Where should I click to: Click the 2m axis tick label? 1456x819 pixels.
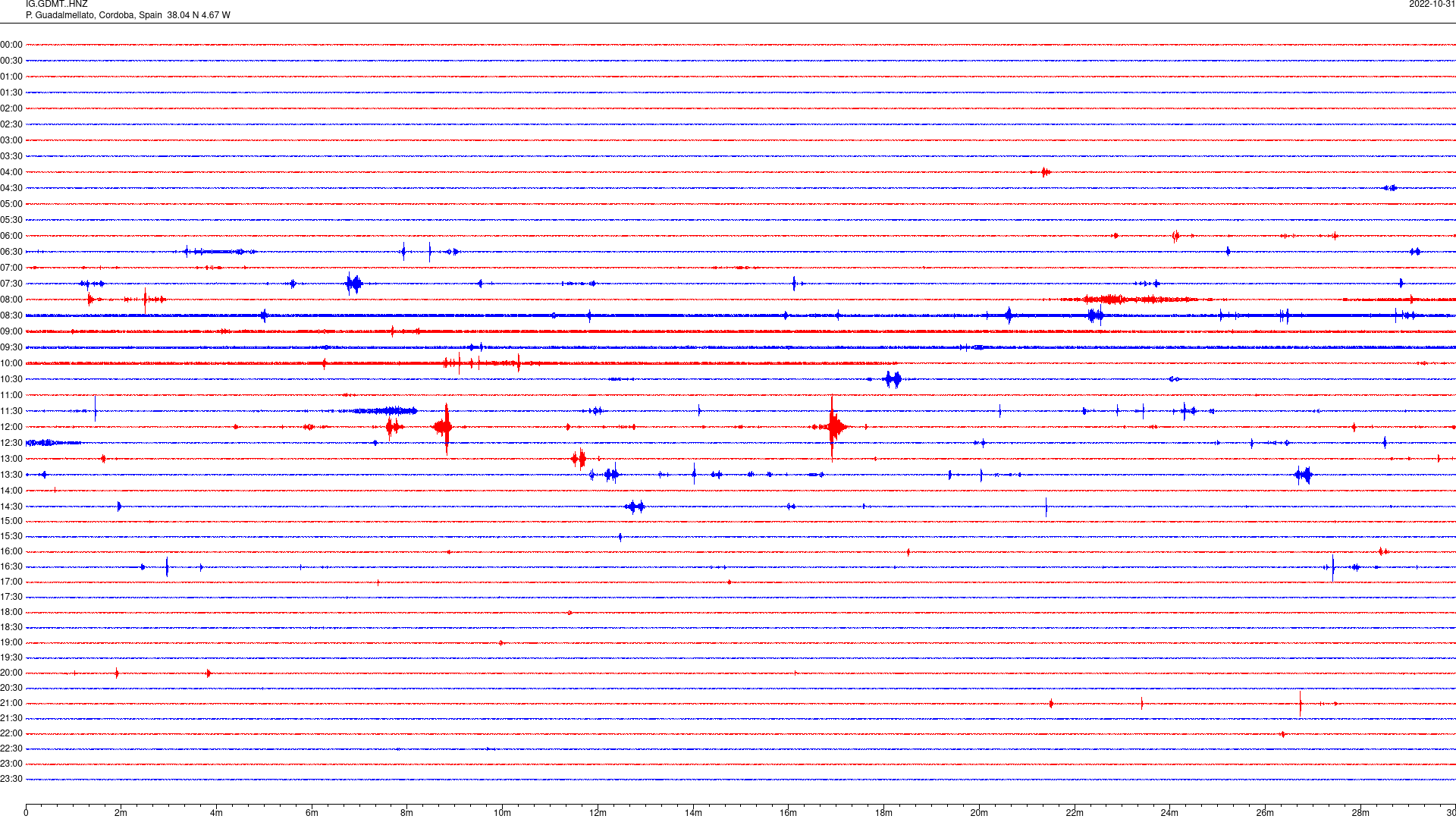(x=121, y=813)
